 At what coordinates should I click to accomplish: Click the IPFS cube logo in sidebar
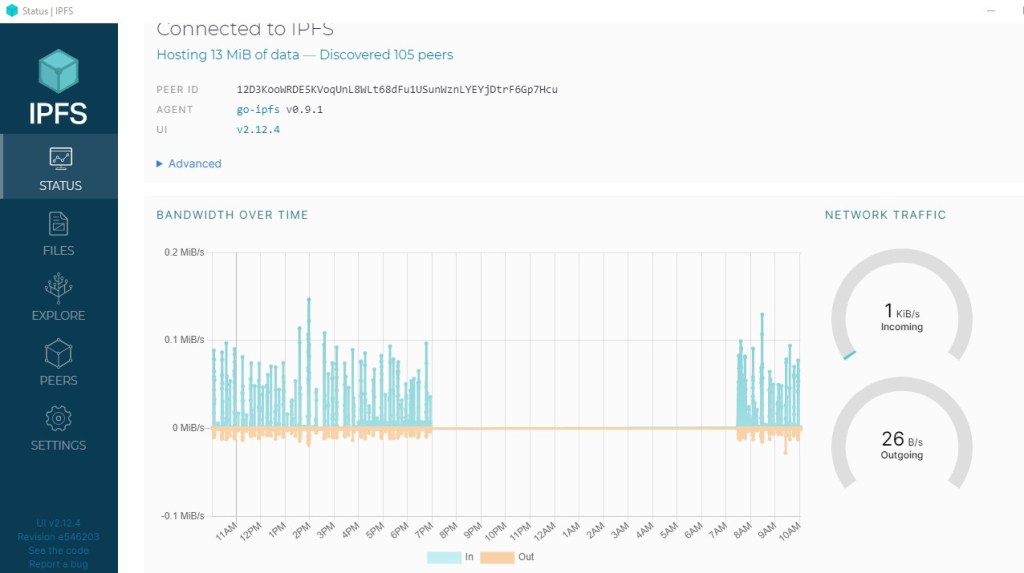pos(58,72)
